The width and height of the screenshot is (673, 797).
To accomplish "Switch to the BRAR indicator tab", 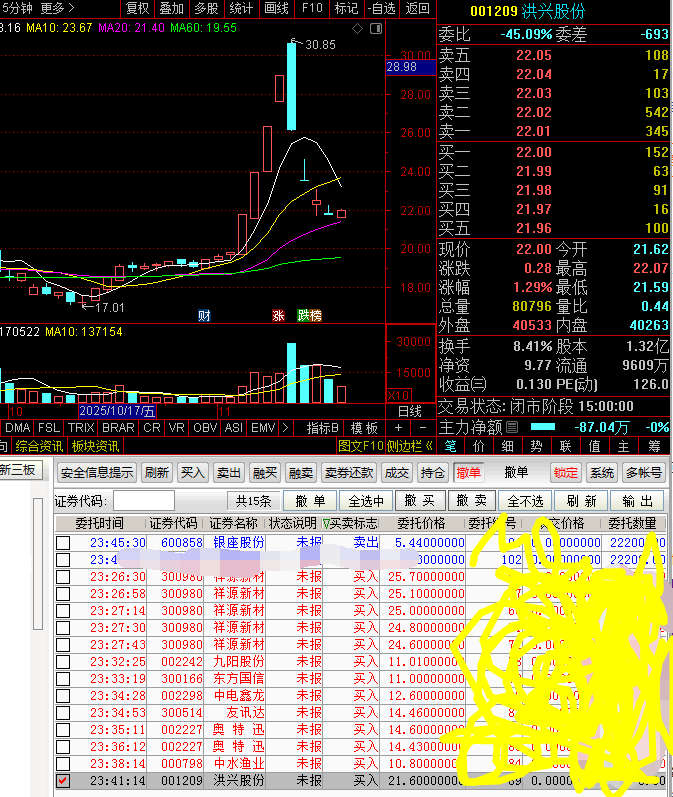I will coord(118,428).
